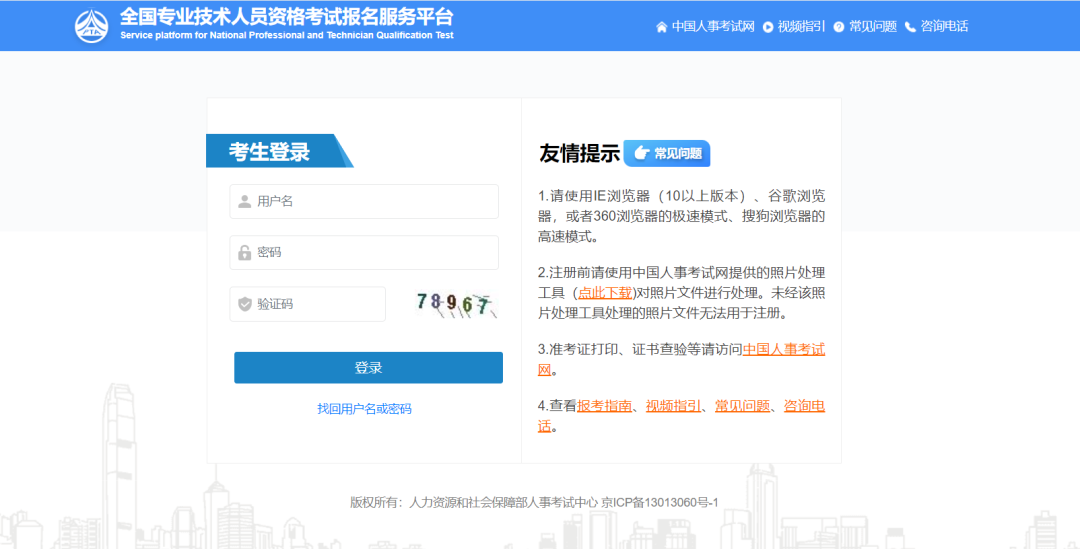Click the user silhouette icon in username field
The width and height of the screenshot is (1080, 549).
pos(245,201)
